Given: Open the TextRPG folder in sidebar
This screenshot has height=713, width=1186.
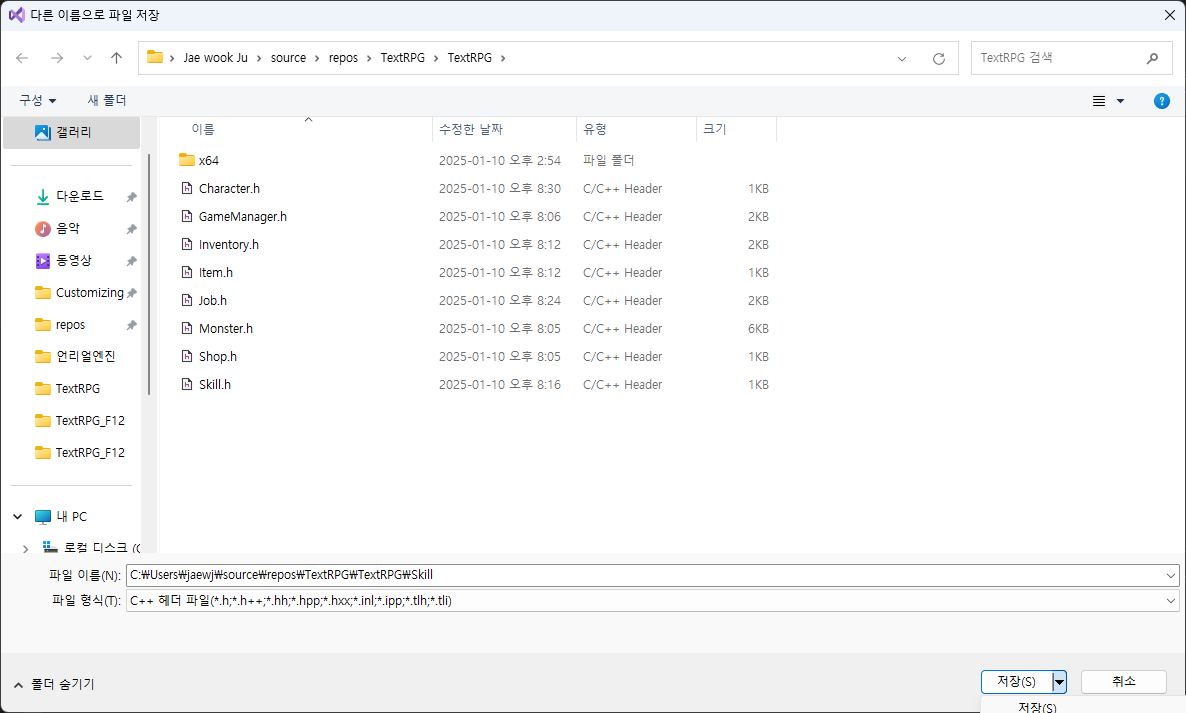Looking at the screenshot, I should tap(77, 389).
